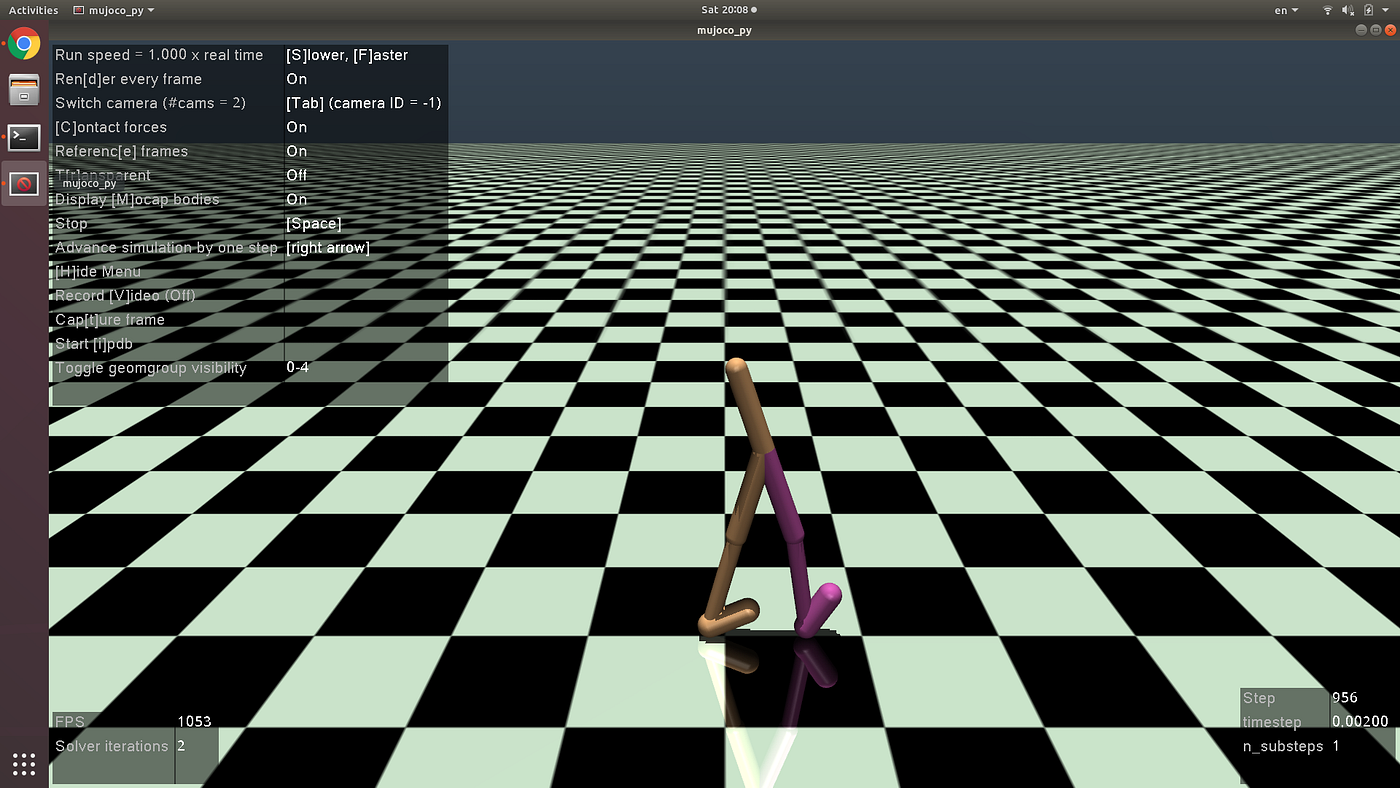The width and height of the screenshot is (1400, 788).
Task: Launch Terminal from the dock
Action: click(x=24, y=137)
